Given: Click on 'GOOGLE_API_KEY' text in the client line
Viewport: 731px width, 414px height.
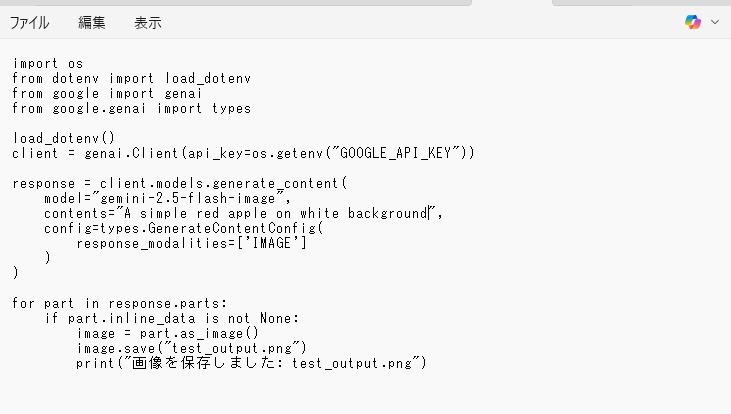Looking at the screenshot, I should pos(400,153).
